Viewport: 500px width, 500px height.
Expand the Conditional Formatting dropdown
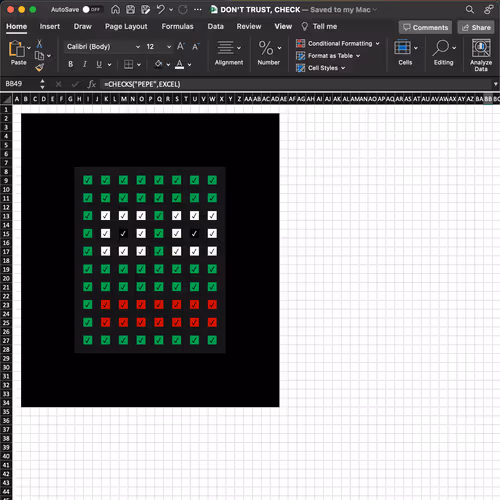click(378, 44)
